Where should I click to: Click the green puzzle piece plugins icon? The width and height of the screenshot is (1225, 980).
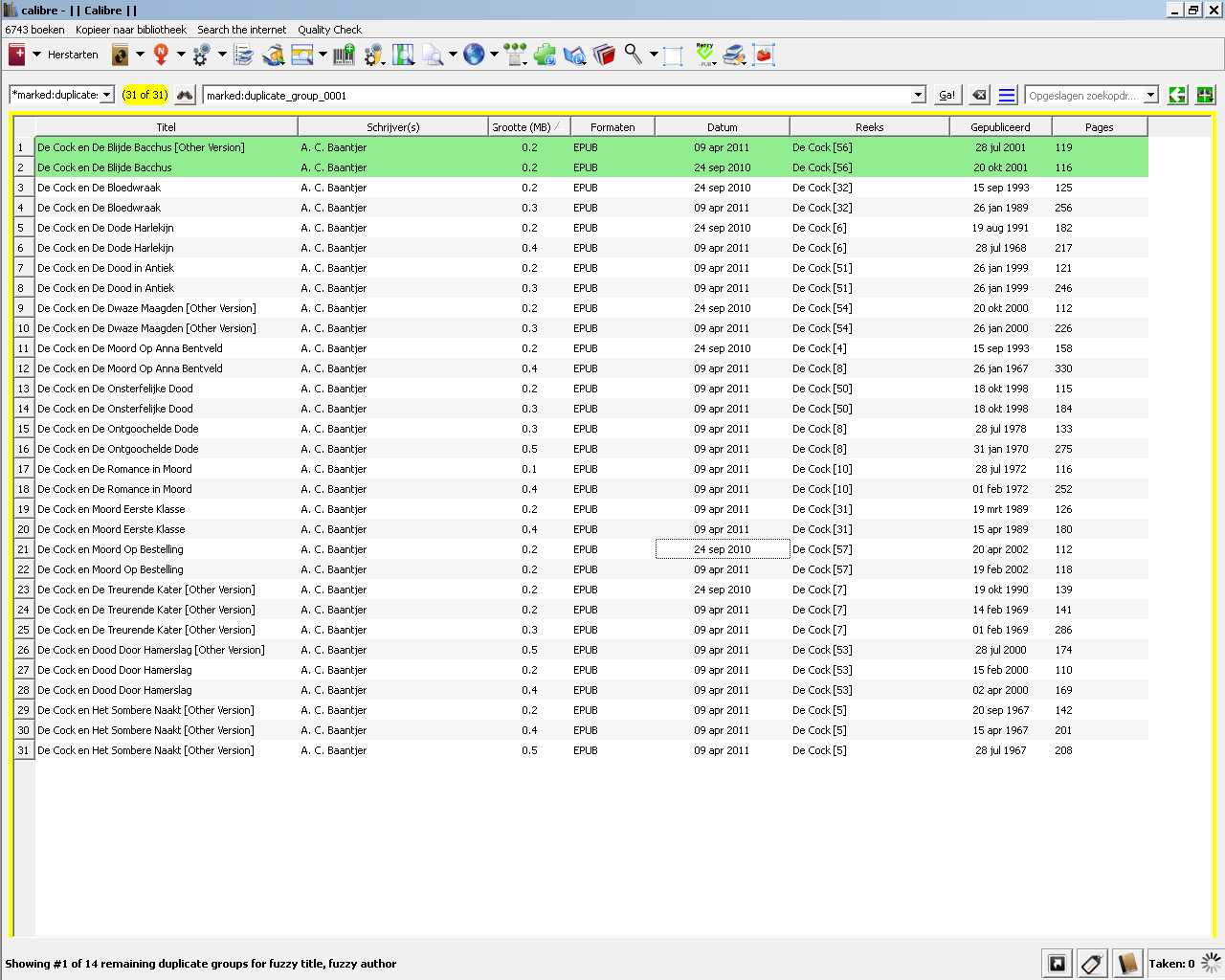[545, 55]
